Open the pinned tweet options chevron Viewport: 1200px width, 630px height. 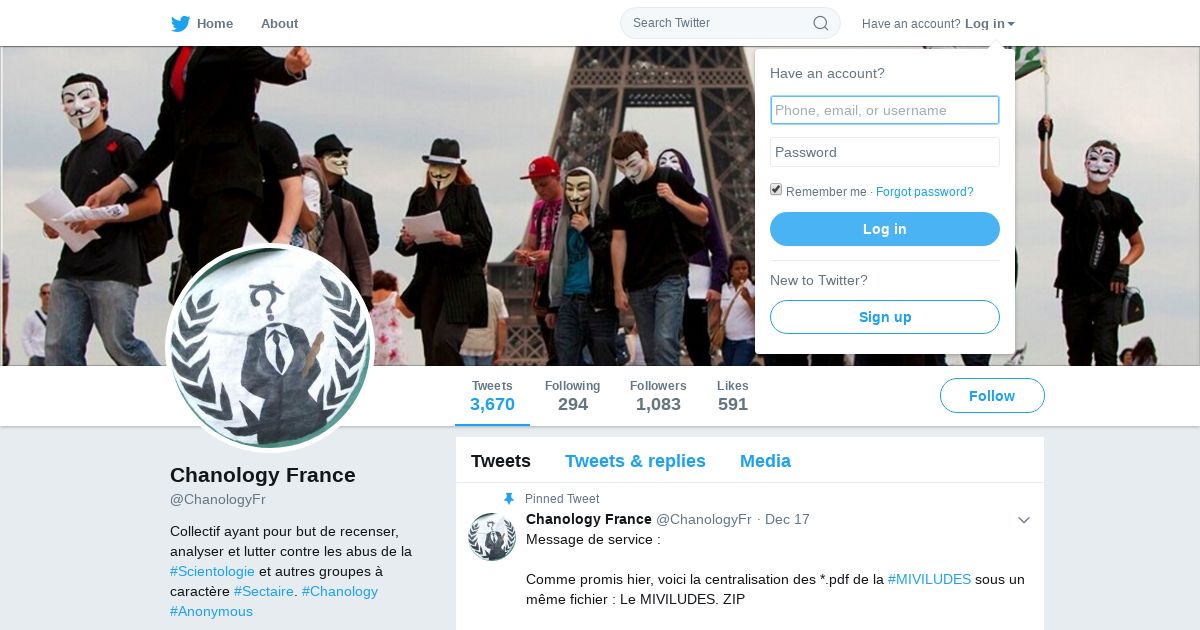1024,520
